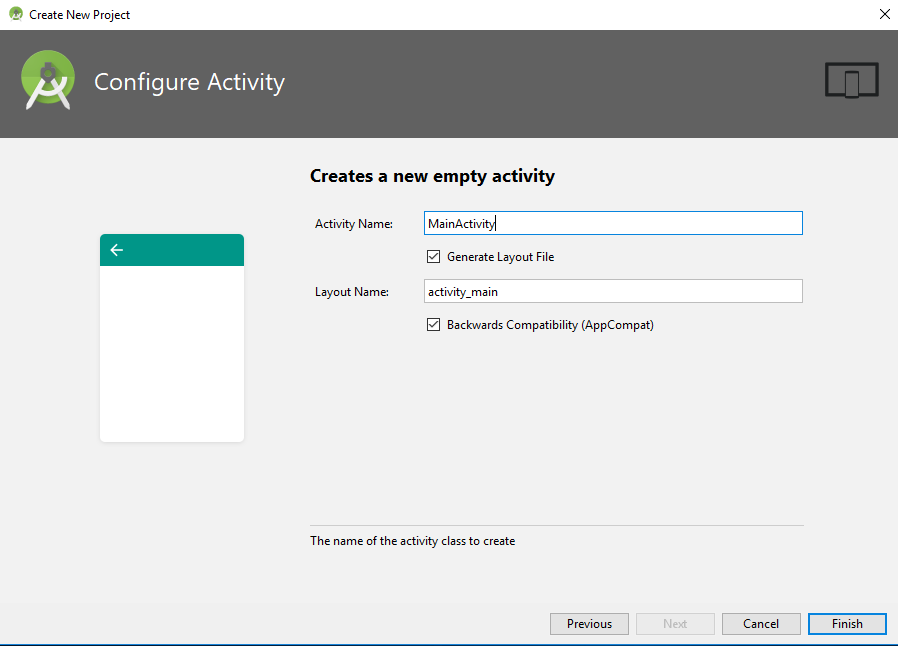The height and width of the screenshot is (646, 898).
Task: Close the Create New Project window
Action: [883, 15]
